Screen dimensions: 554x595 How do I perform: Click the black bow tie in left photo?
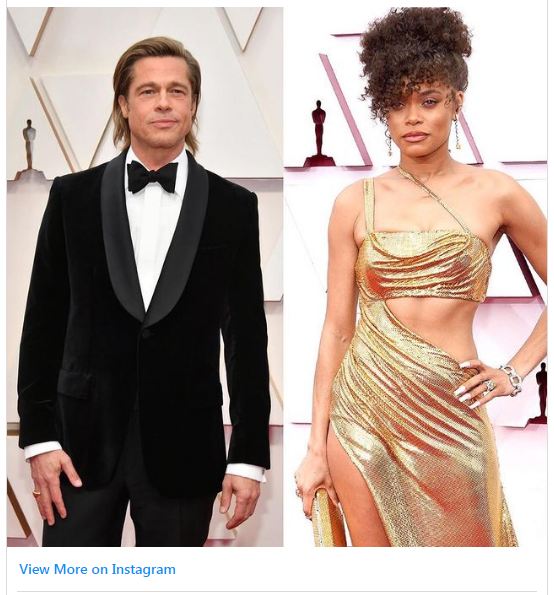pyautogui.click(x=153, y=177)
